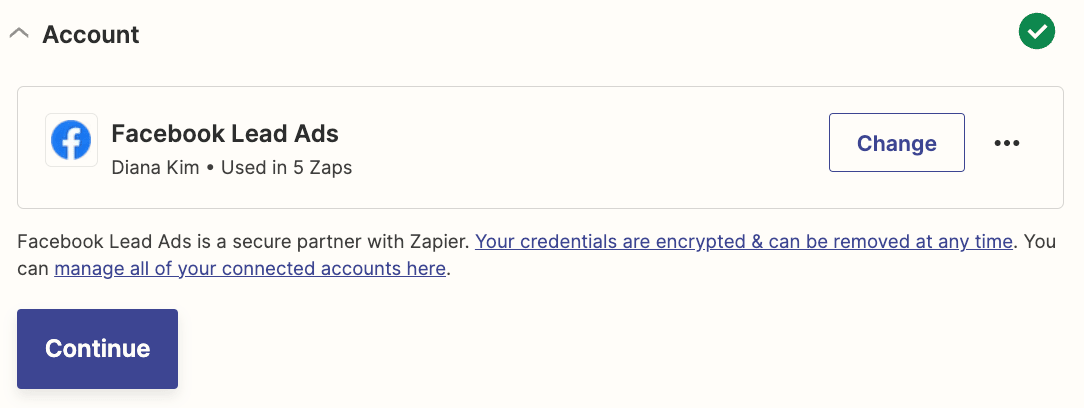Click the green checkmark status icon
The height and width of the screenshot is (408, 1084).
pos(1037,31)
